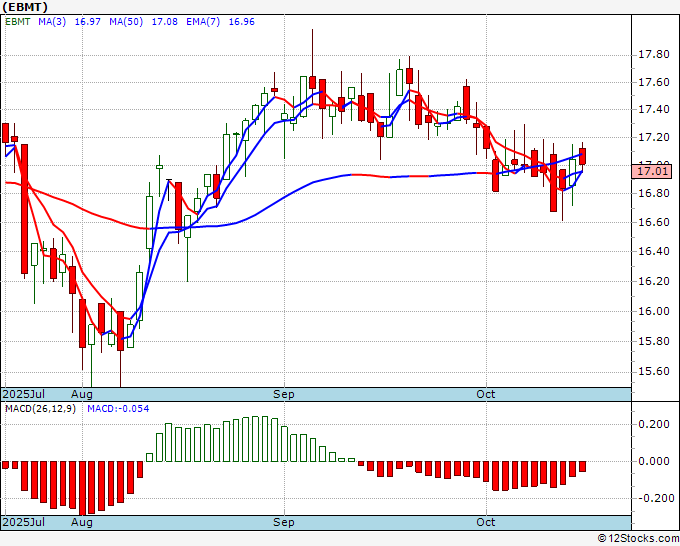
Task: Click the 0.000 MACD axis label
Action: 654,461
